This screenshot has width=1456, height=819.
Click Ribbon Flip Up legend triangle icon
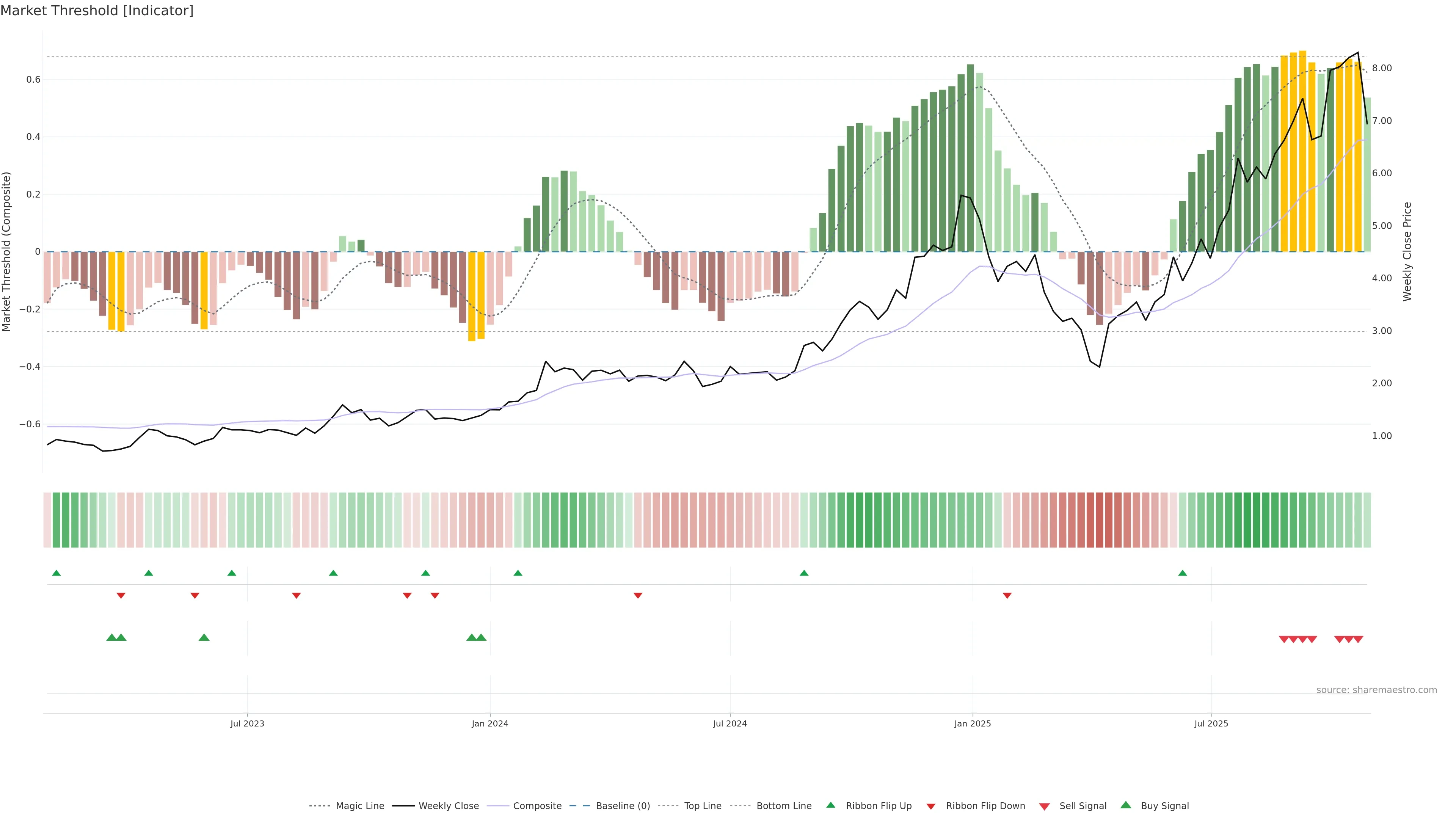point(831,805)
